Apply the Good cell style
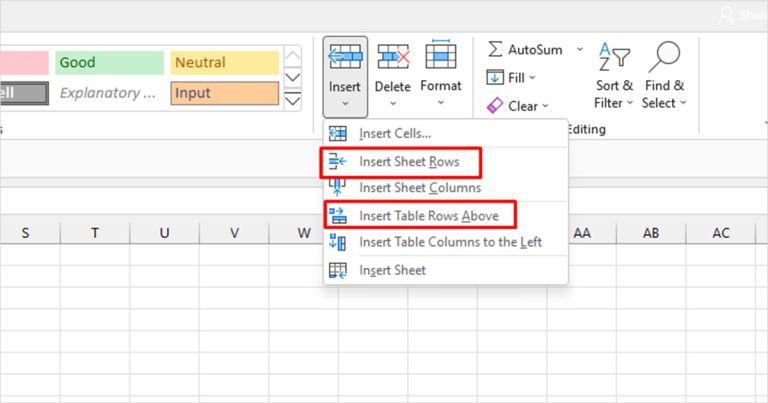Viewport: 768px width, 403px height. click(110, 63)
